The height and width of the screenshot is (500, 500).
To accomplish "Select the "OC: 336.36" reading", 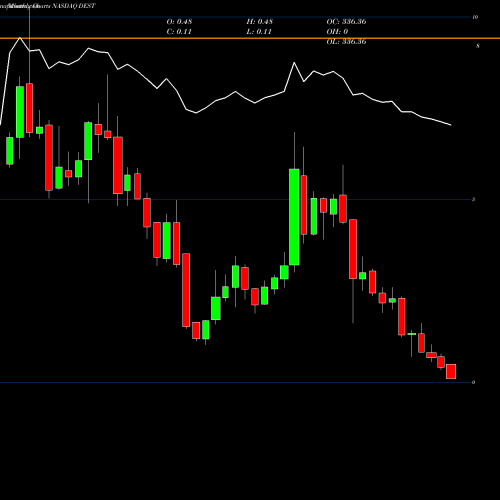I will [346, 22].
